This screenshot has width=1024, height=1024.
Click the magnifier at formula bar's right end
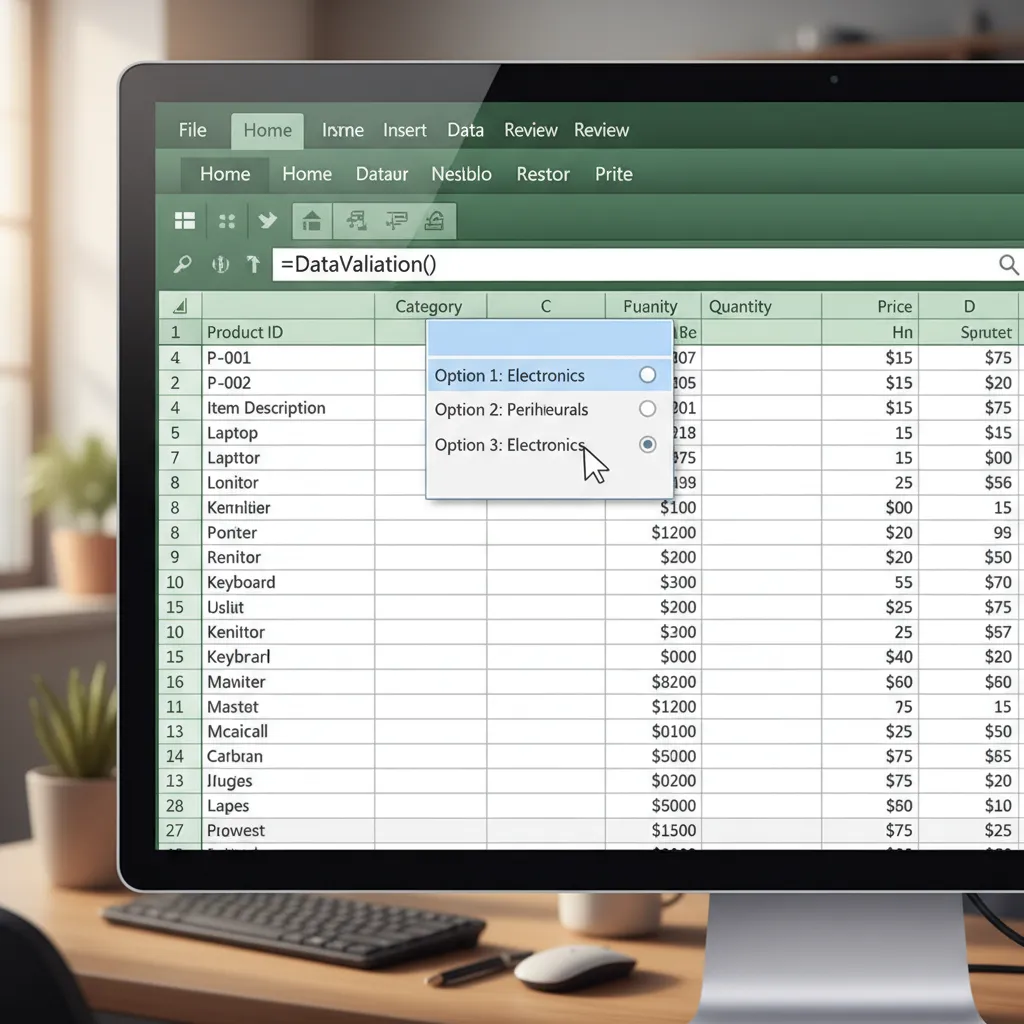point(1008,265)
